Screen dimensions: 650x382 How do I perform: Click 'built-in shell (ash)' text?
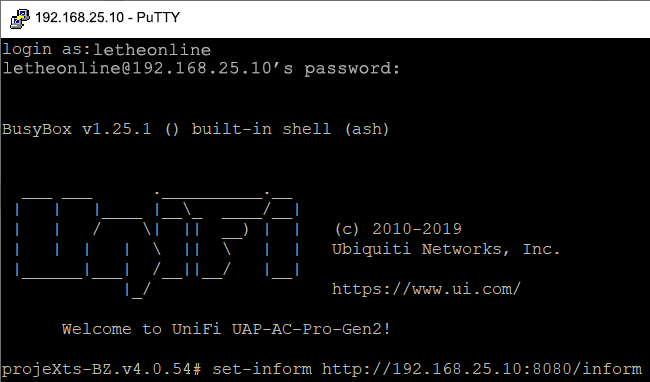pos(290,129)
